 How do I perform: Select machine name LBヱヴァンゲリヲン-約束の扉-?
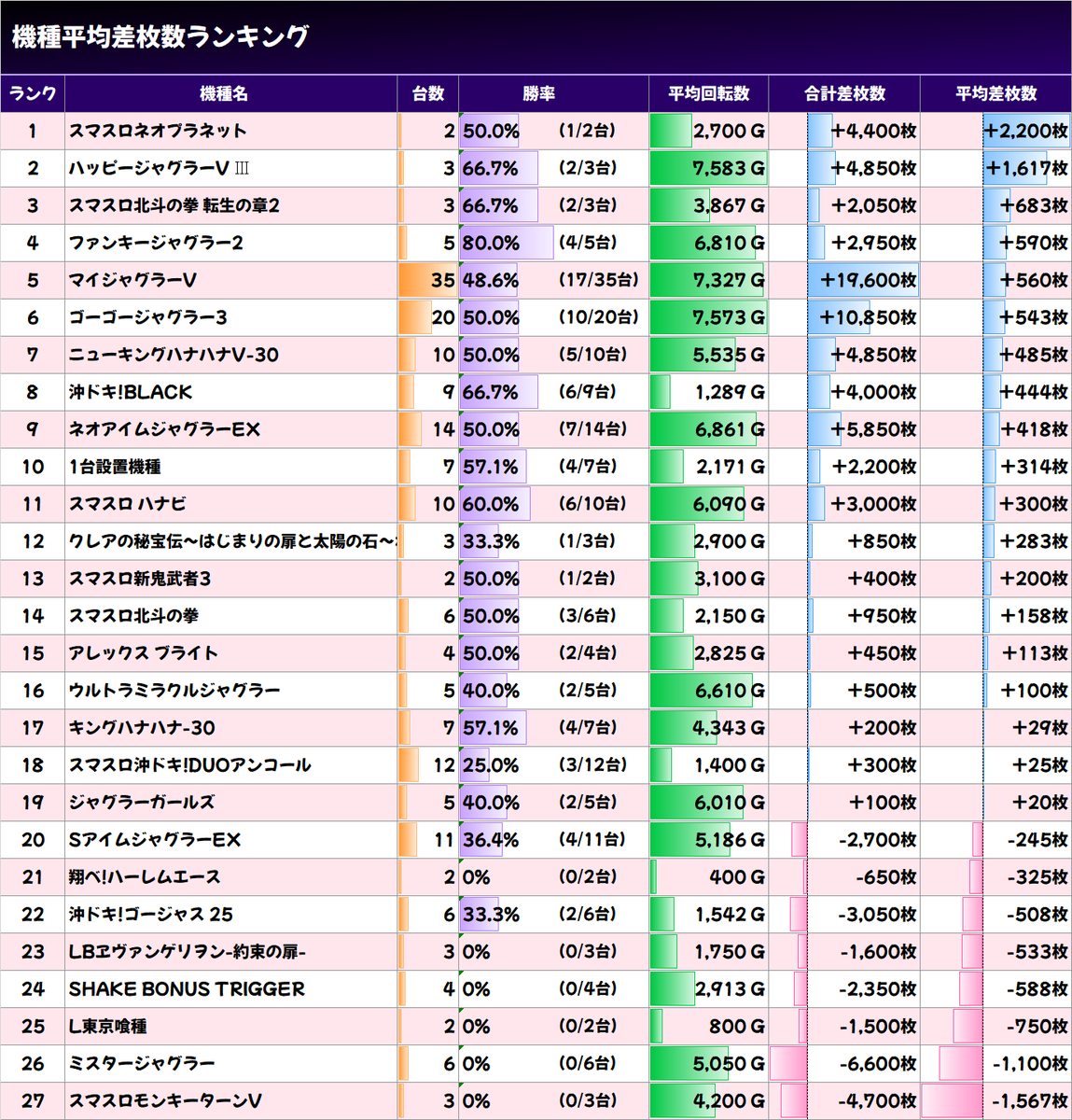(x=188, y=952)
